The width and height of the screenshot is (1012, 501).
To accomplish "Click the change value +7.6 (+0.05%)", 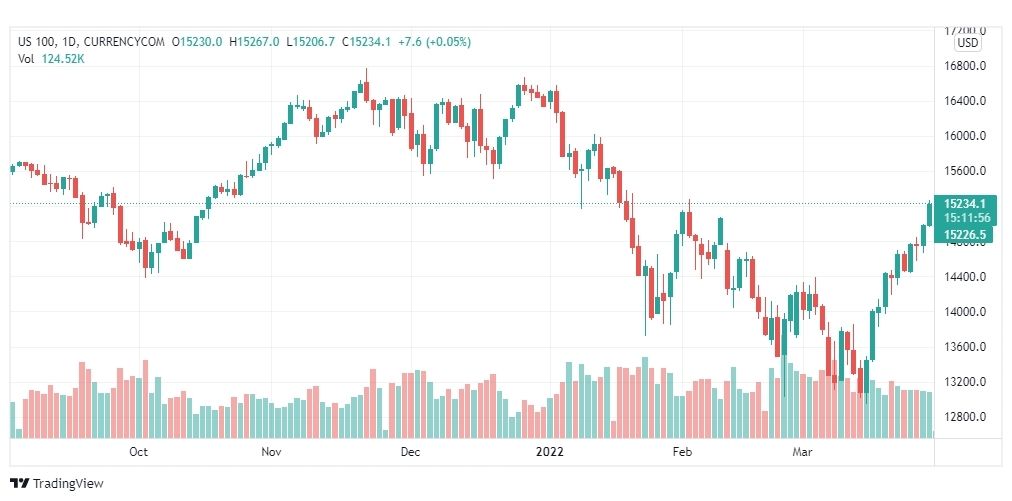I will point(434,42).
